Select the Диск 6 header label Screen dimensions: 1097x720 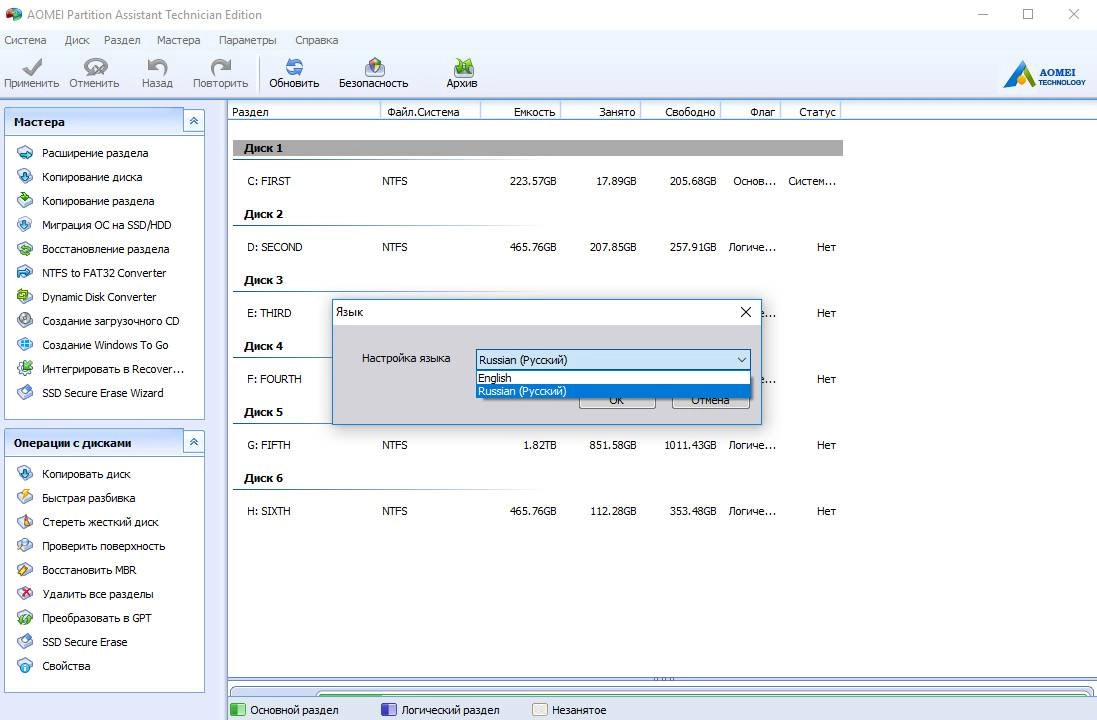[263, 478]
